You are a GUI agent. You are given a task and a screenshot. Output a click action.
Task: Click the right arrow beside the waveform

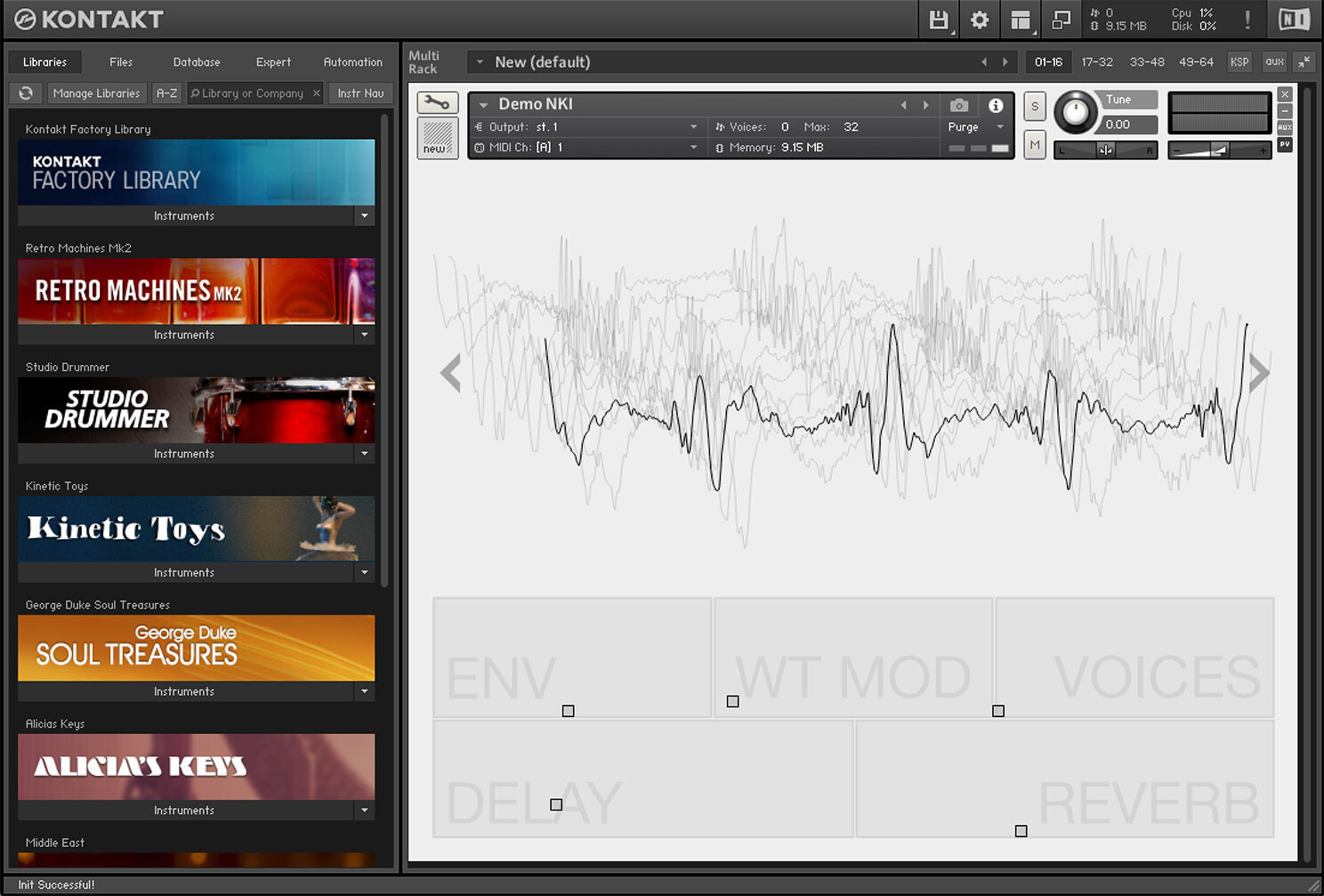1258,373
